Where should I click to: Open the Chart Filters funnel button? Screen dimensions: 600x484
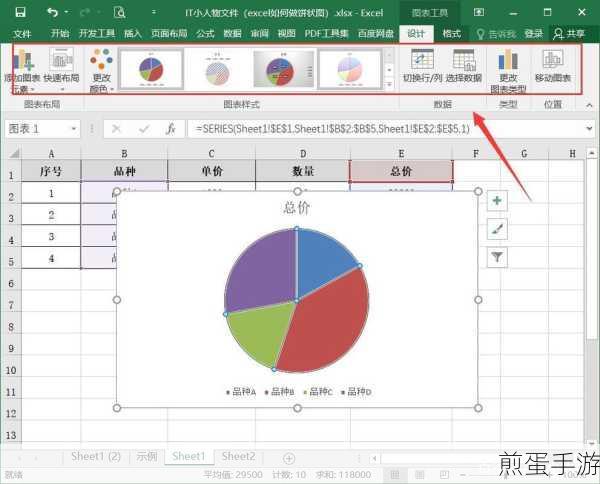click(x=497, y=257)
